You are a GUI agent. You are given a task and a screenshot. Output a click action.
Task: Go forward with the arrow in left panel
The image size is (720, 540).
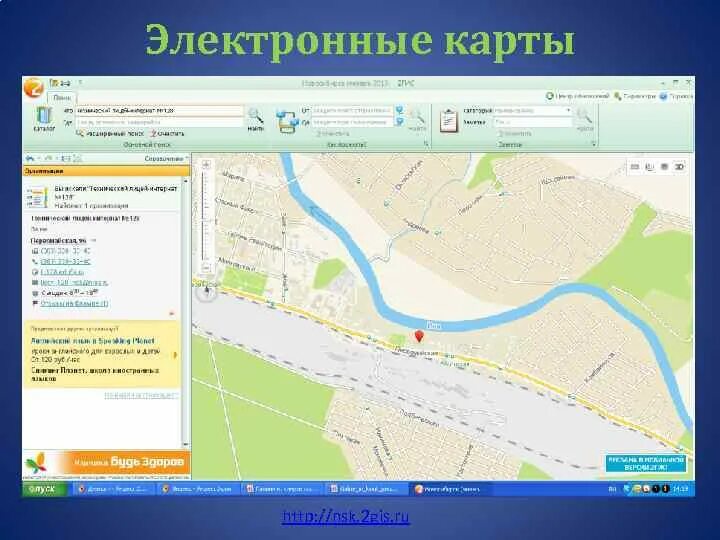[x=48, y=158]
